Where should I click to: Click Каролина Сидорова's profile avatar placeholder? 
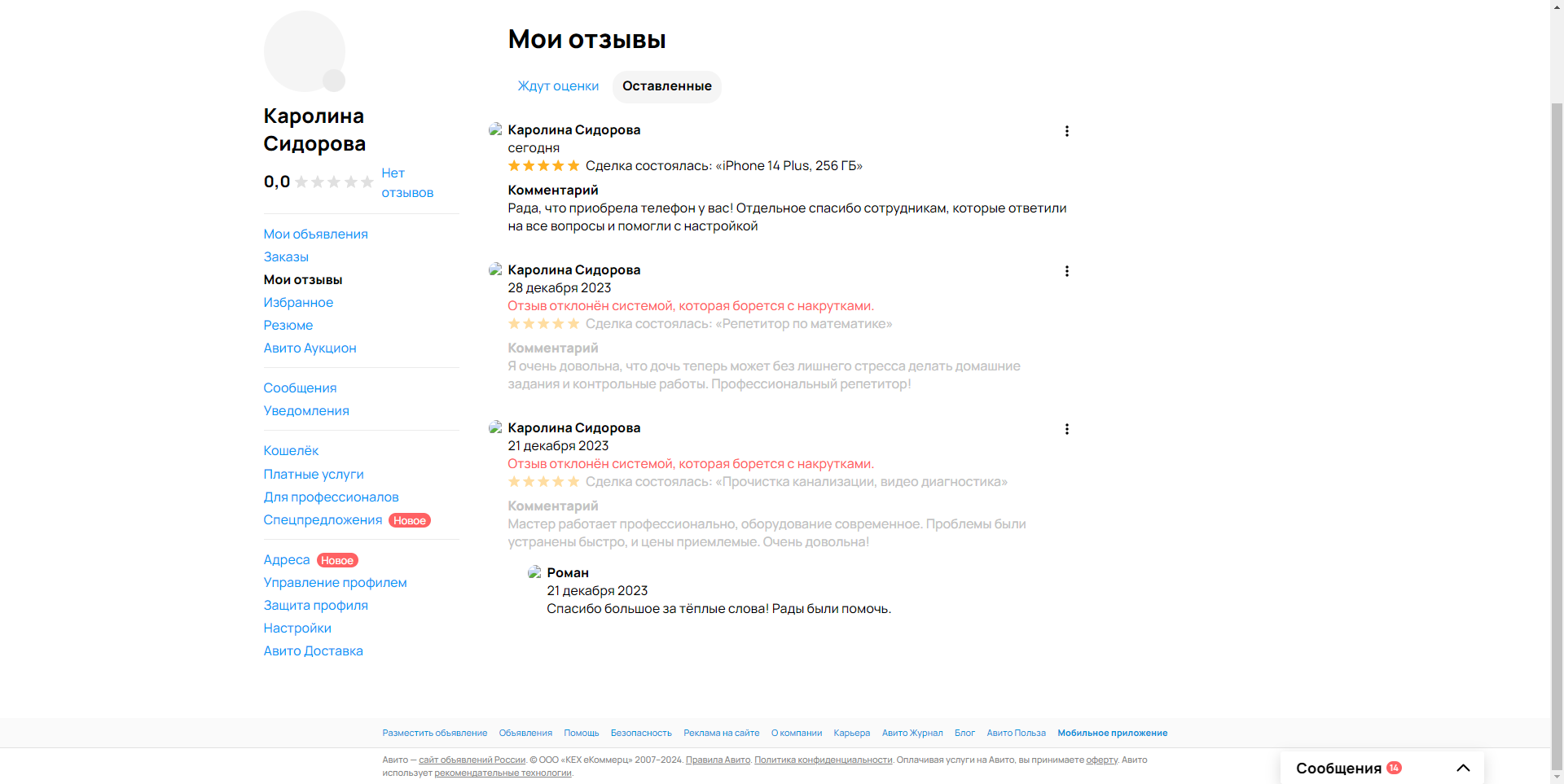coord(304,50)
